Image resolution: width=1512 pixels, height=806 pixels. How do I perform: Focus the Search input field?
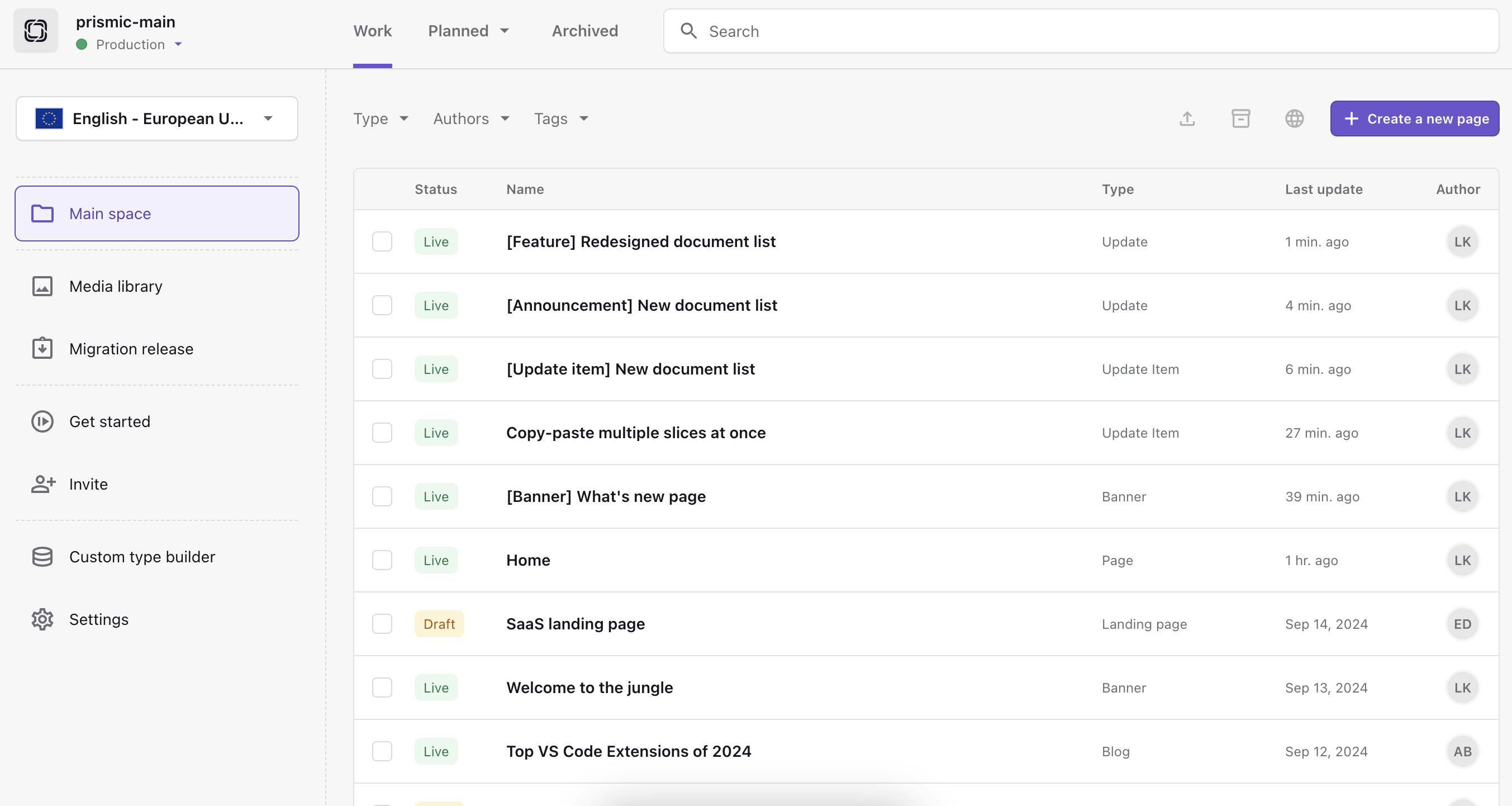[1092, 31]
